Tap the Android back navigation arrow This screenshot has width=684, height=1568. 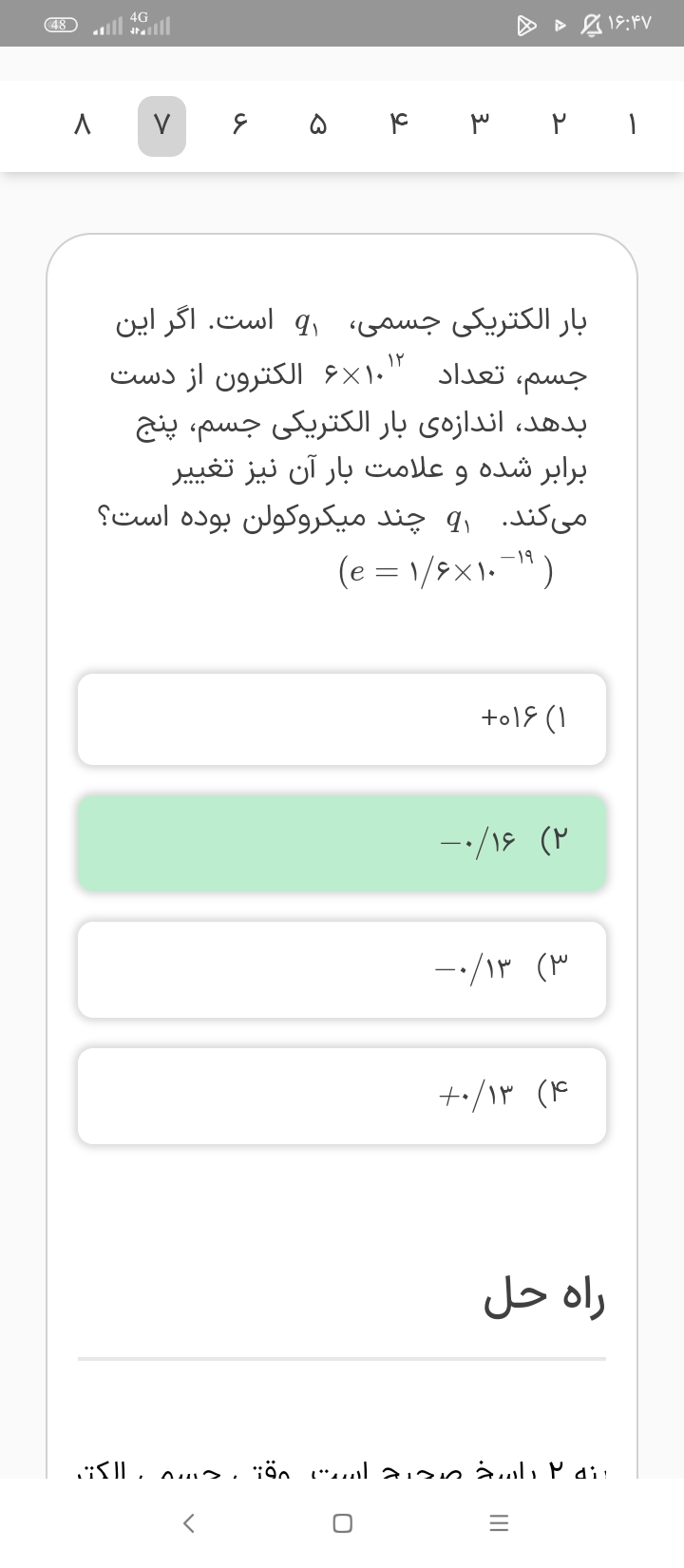click(x=189, y=1522)
